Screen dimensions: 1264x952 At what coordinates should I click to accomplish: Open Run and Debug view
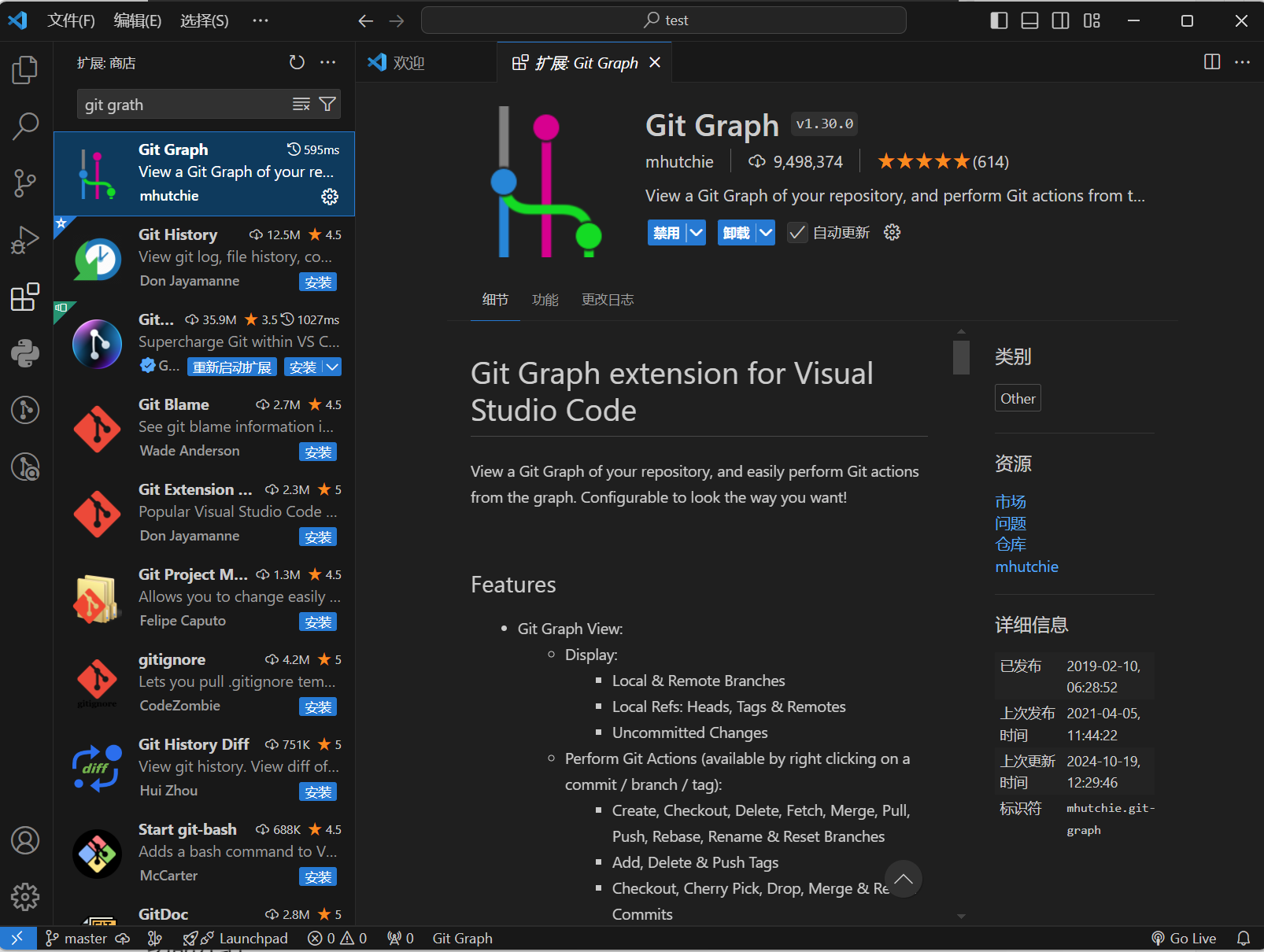pyautogui.click(x=25, y=239)
